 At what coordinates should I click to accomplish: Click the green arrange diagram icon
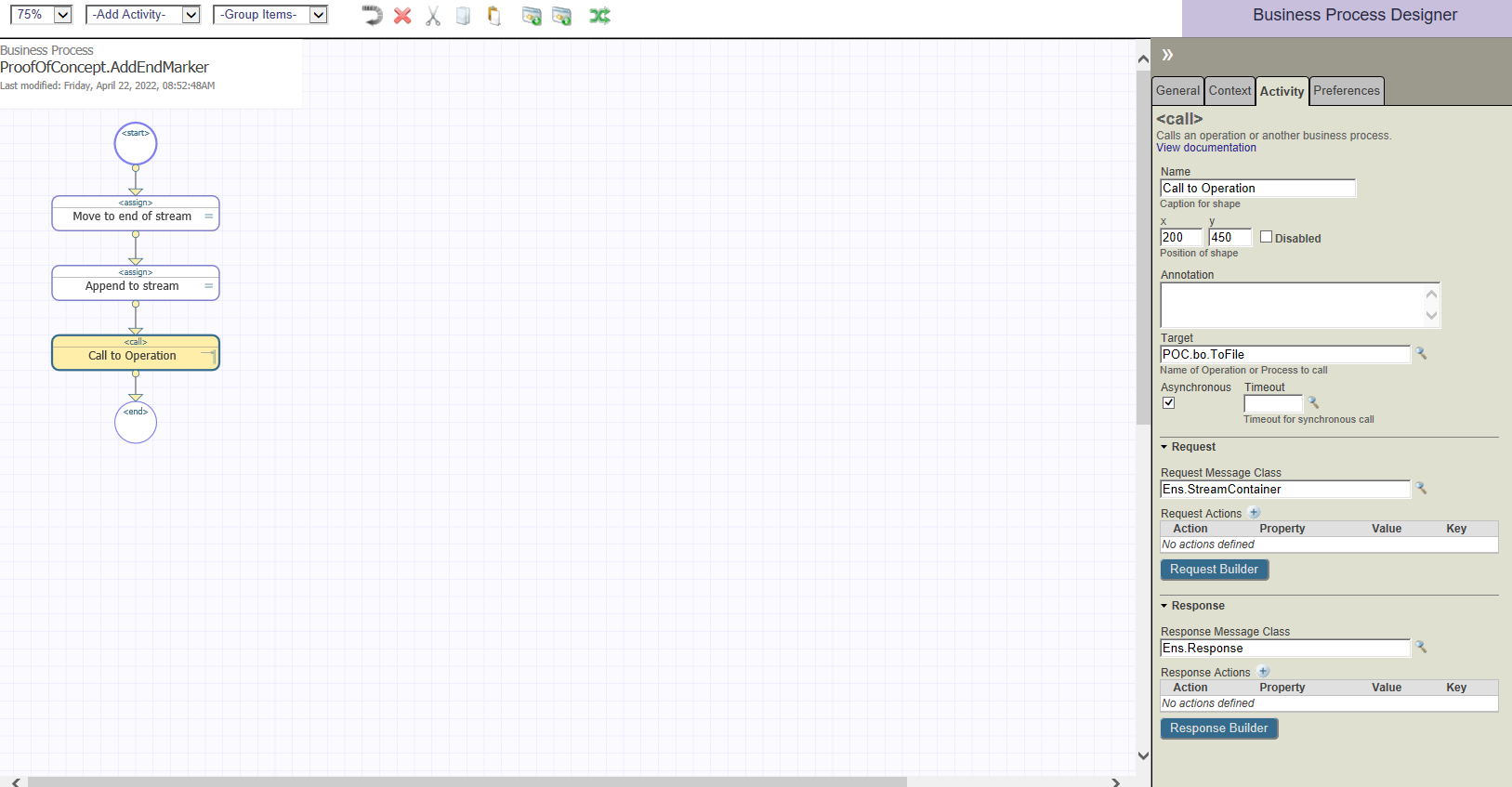pyautogui.click(x=599, y=16)
